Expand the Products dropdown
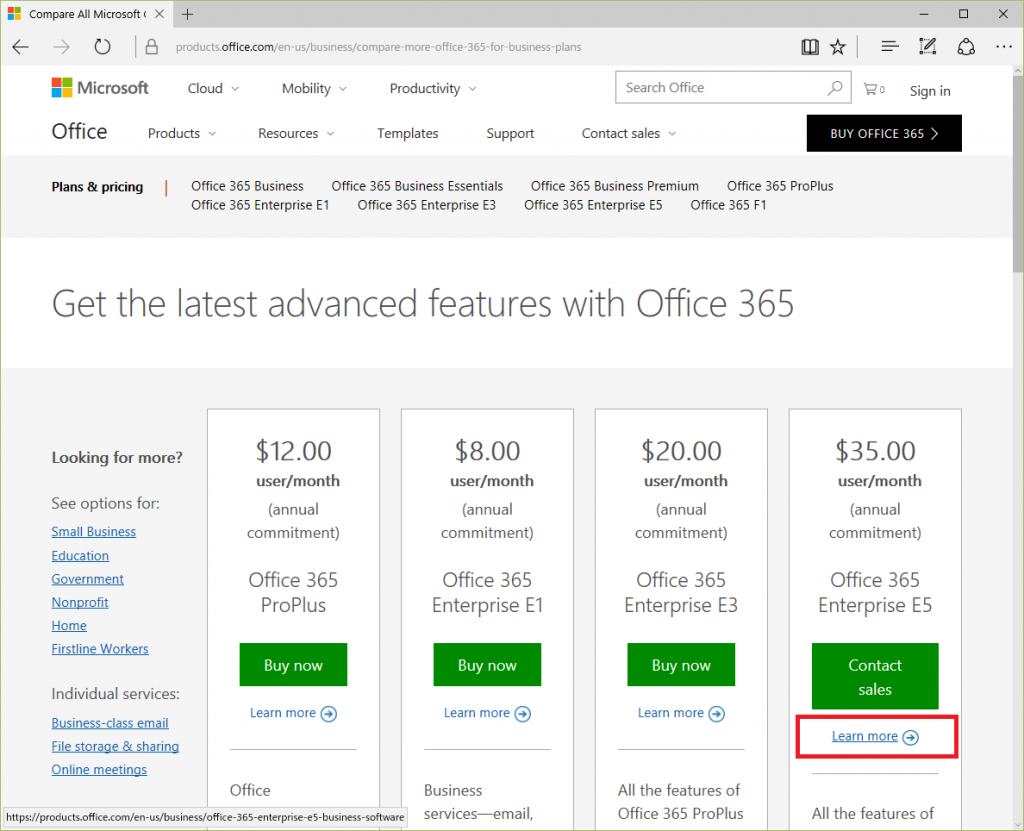The height and width of the screenshot is (831, 1024). pos(182,133)
